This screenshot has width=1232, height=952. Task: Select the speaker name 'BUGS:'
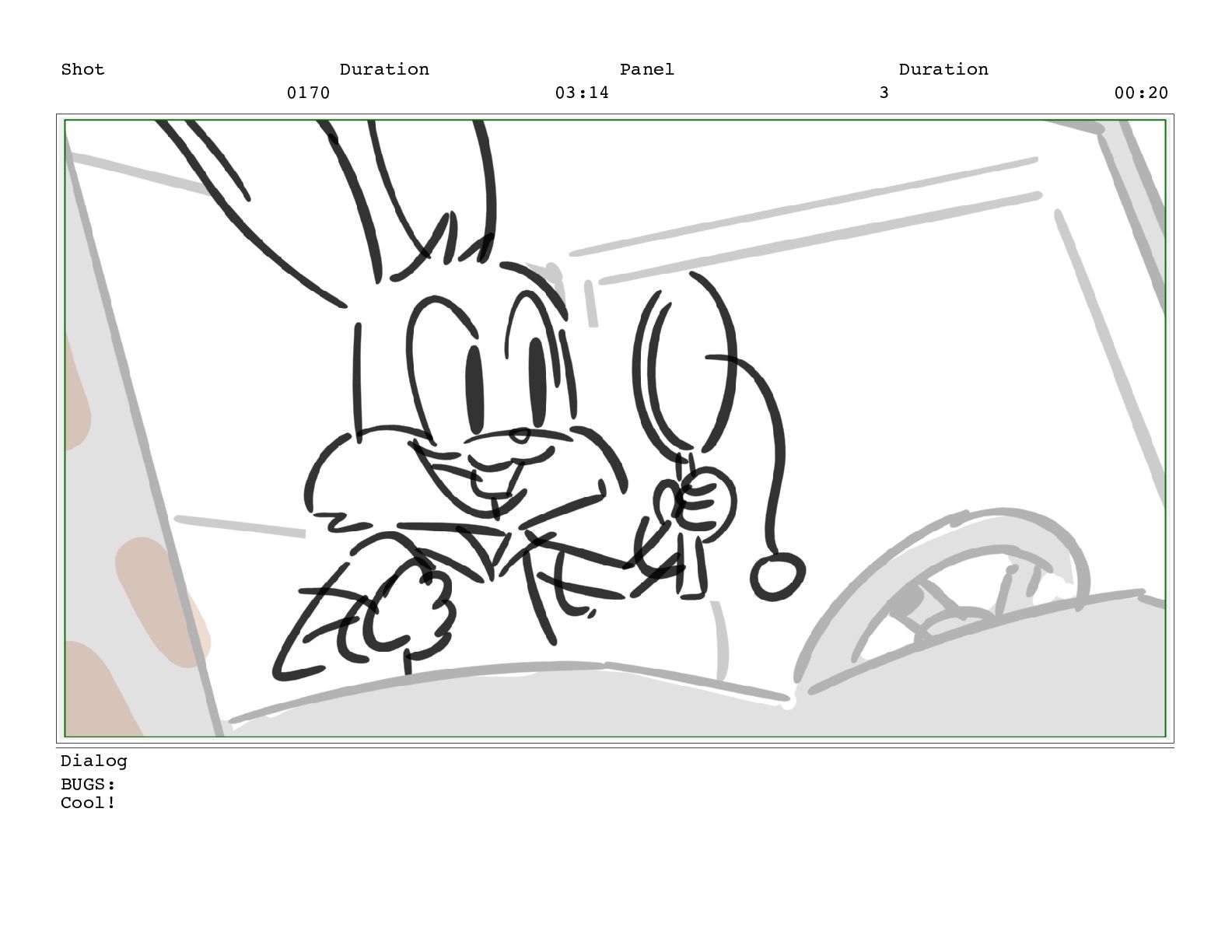pyautogui.click(x=88, y=784)
